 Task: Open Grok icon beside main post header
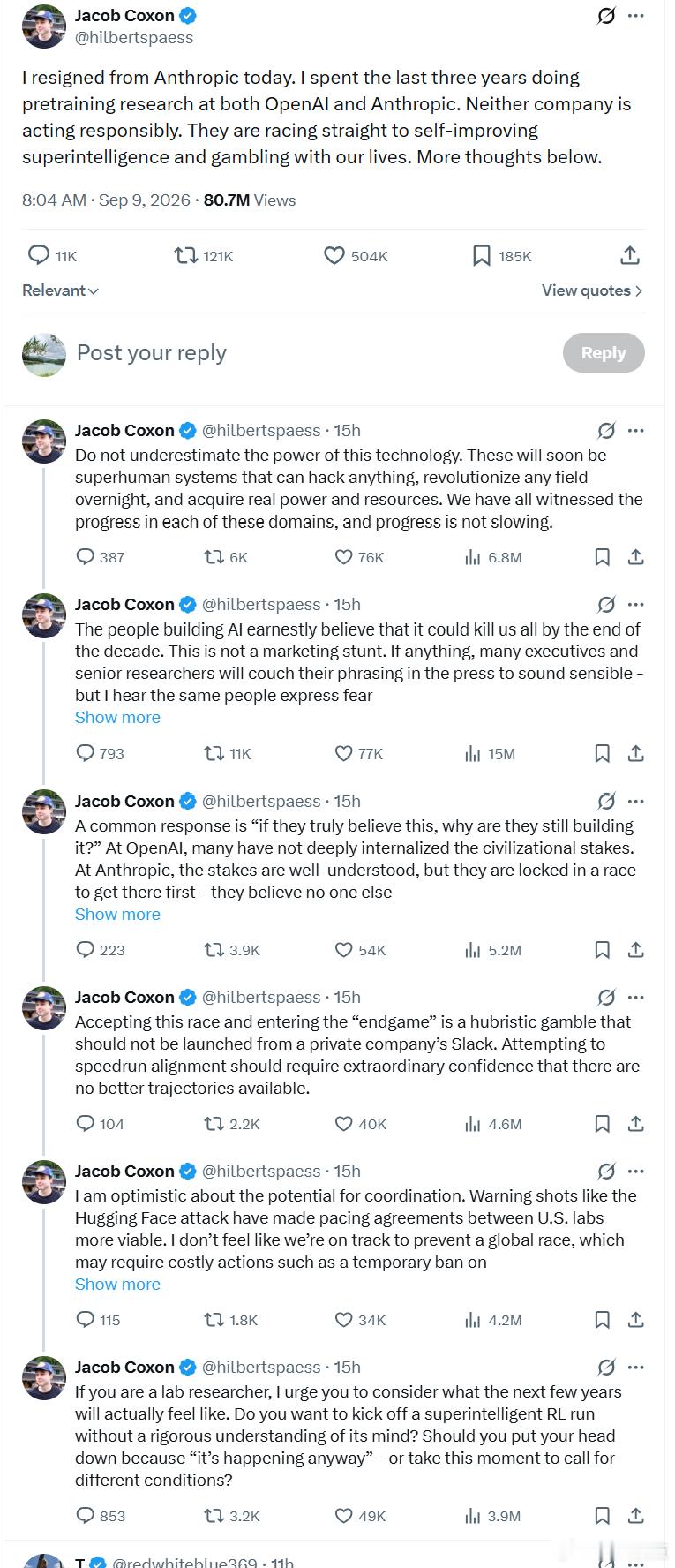click(x=606, y=16)
